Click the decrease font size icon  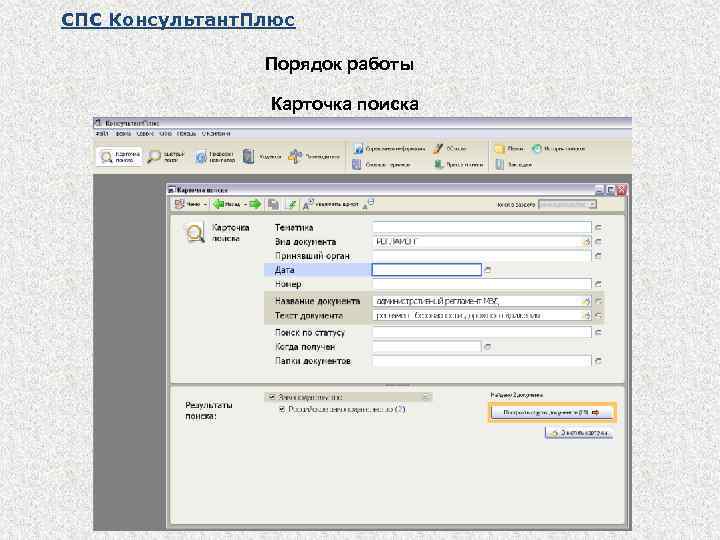369,204
